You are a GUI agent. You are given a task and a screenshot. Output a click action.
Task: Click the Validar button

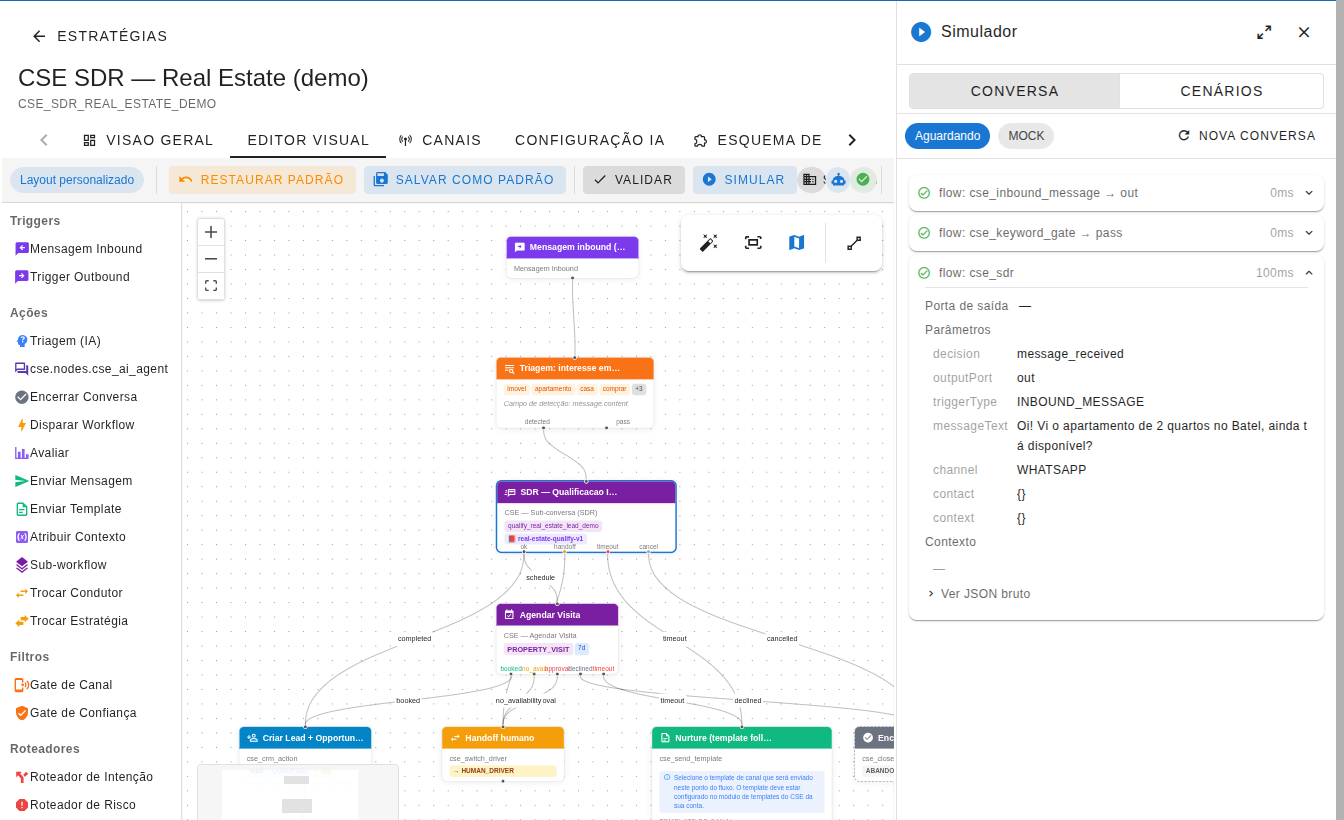[633, 180]
